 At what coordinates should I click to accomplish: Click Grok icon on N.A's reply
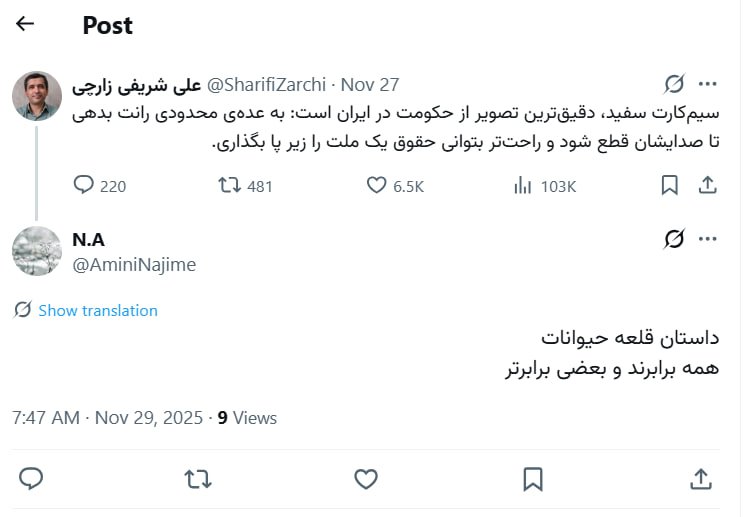(x=674, y=239)
